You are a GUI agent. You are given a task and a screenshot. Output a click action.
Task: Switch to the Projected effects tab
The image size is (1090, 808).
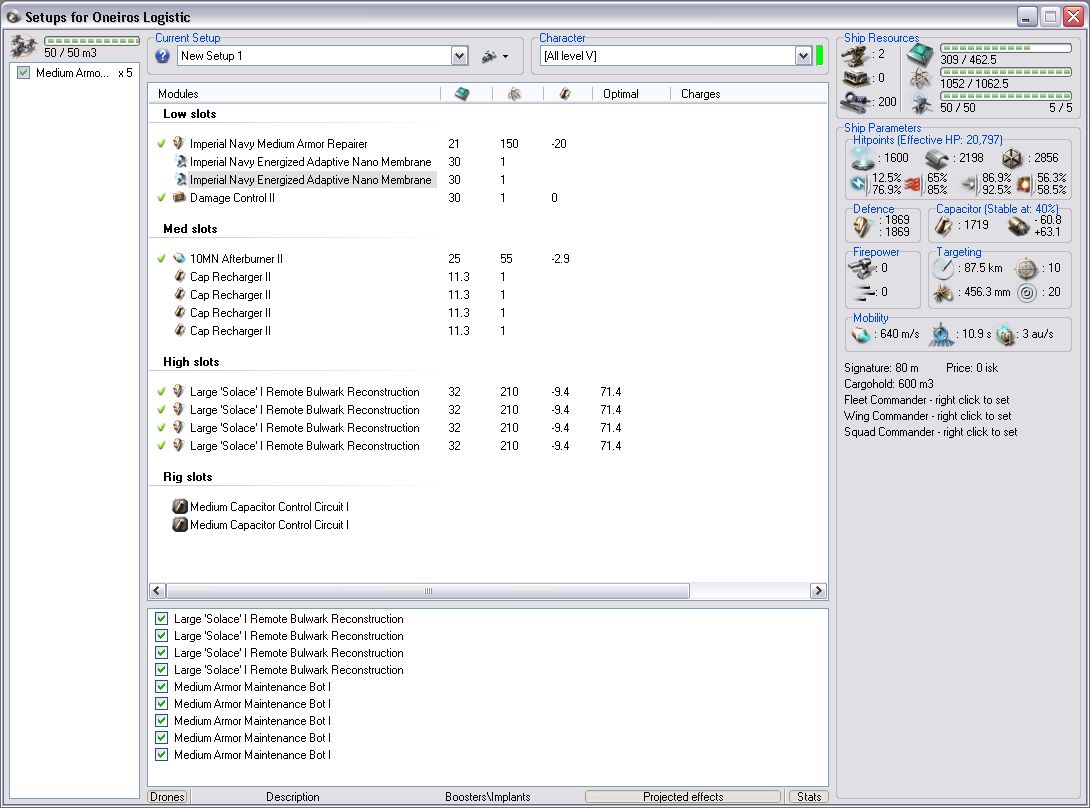click(x=683, y=797)
